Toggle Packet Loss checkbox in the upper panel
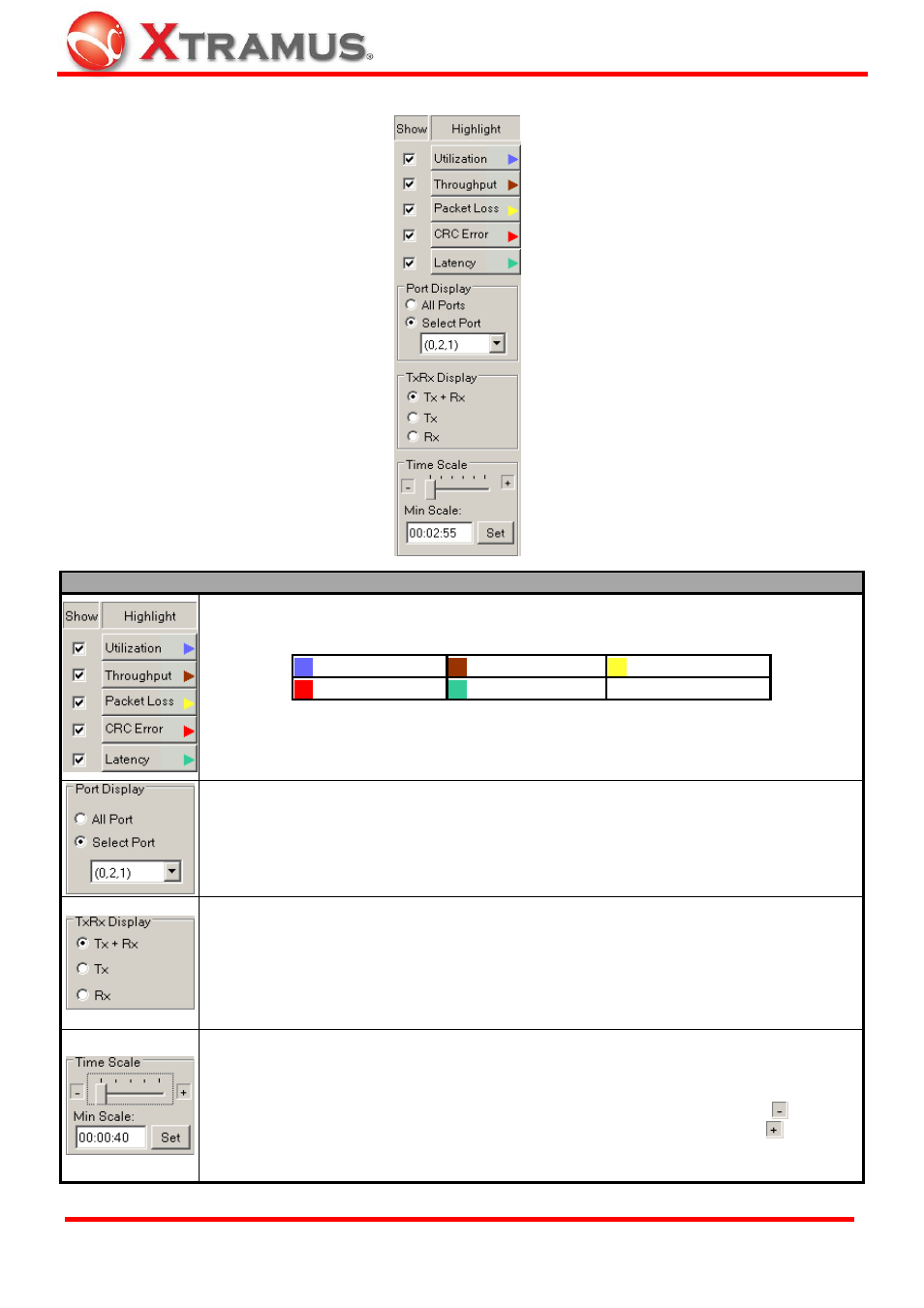Viewport: 924px width, 1308px height. (x=410, y=209)
